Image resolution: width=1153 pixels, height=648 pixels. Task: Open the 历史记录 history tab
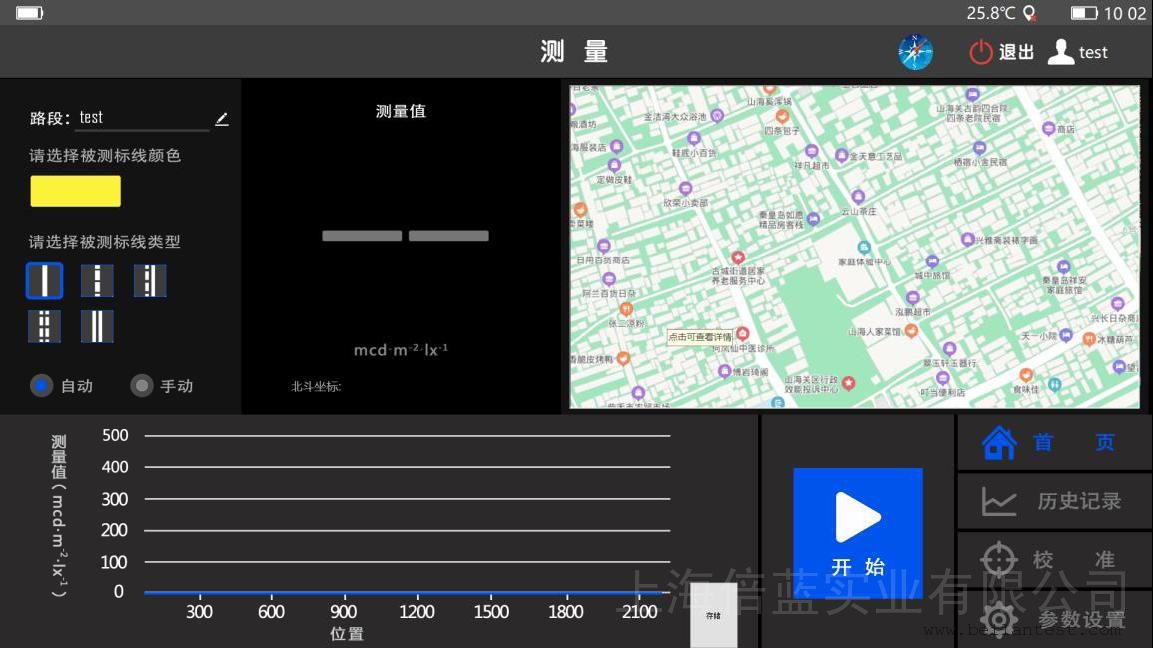coord(1054,501)
